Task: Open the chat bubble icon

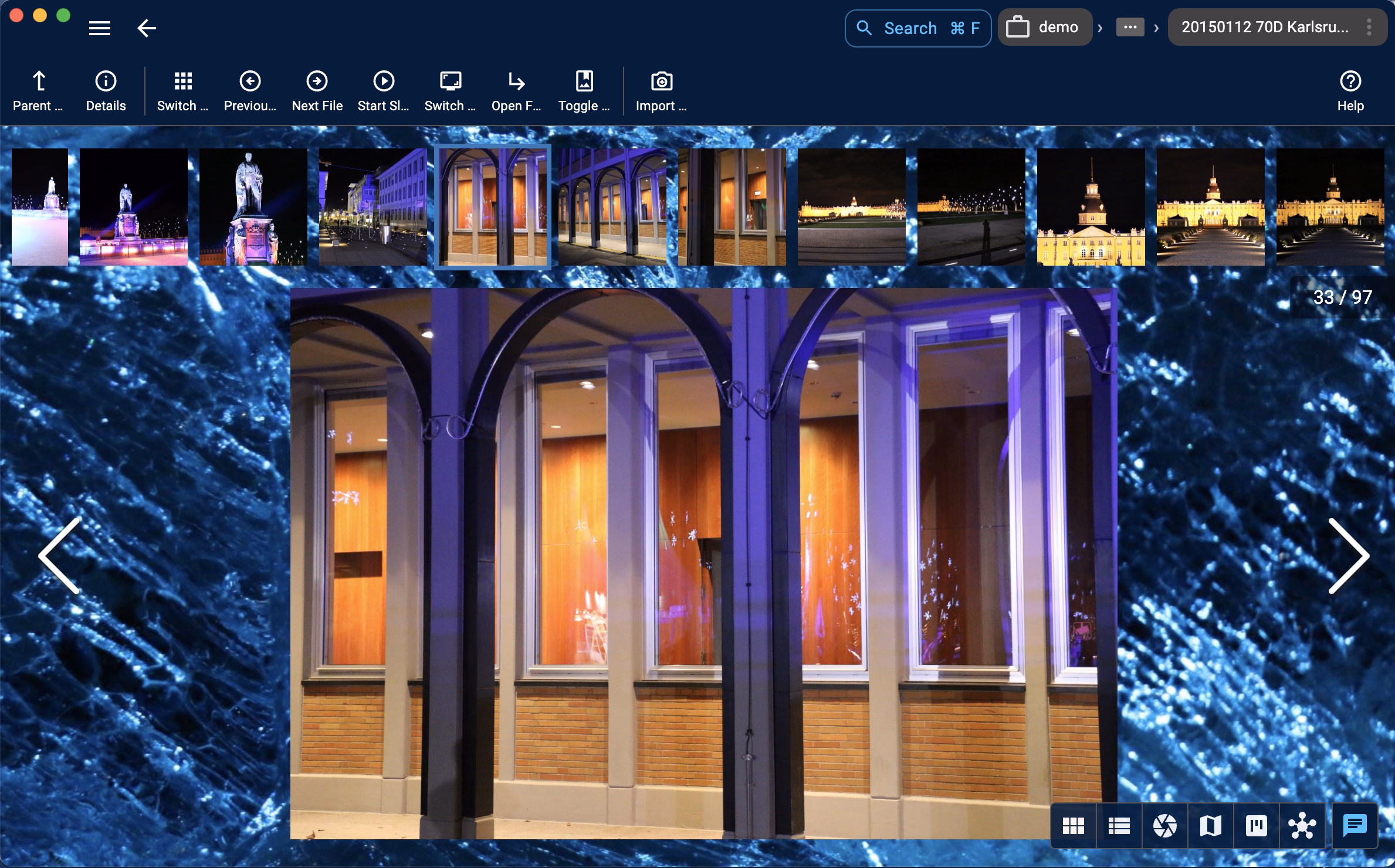Action: point(1353,826)
